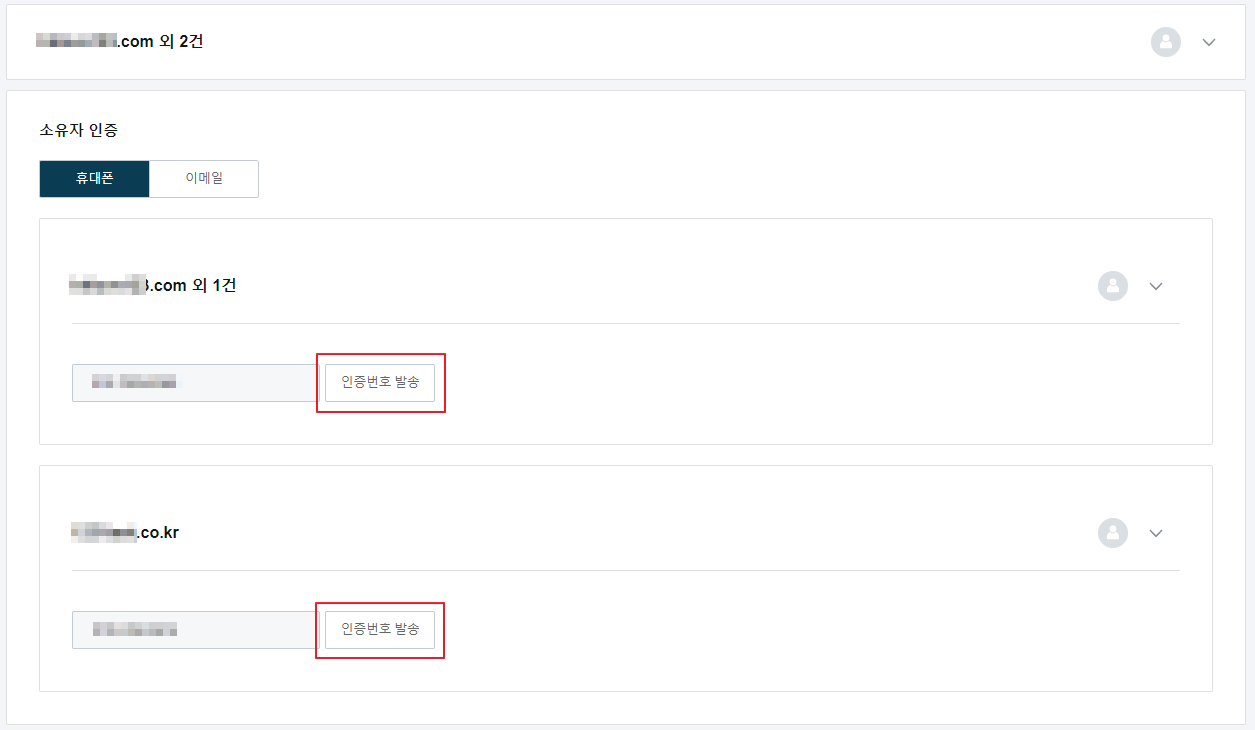This screenshot has width=1255, height=730.
Task: Click blurred domain name in top header
Action: click(76, 42)
